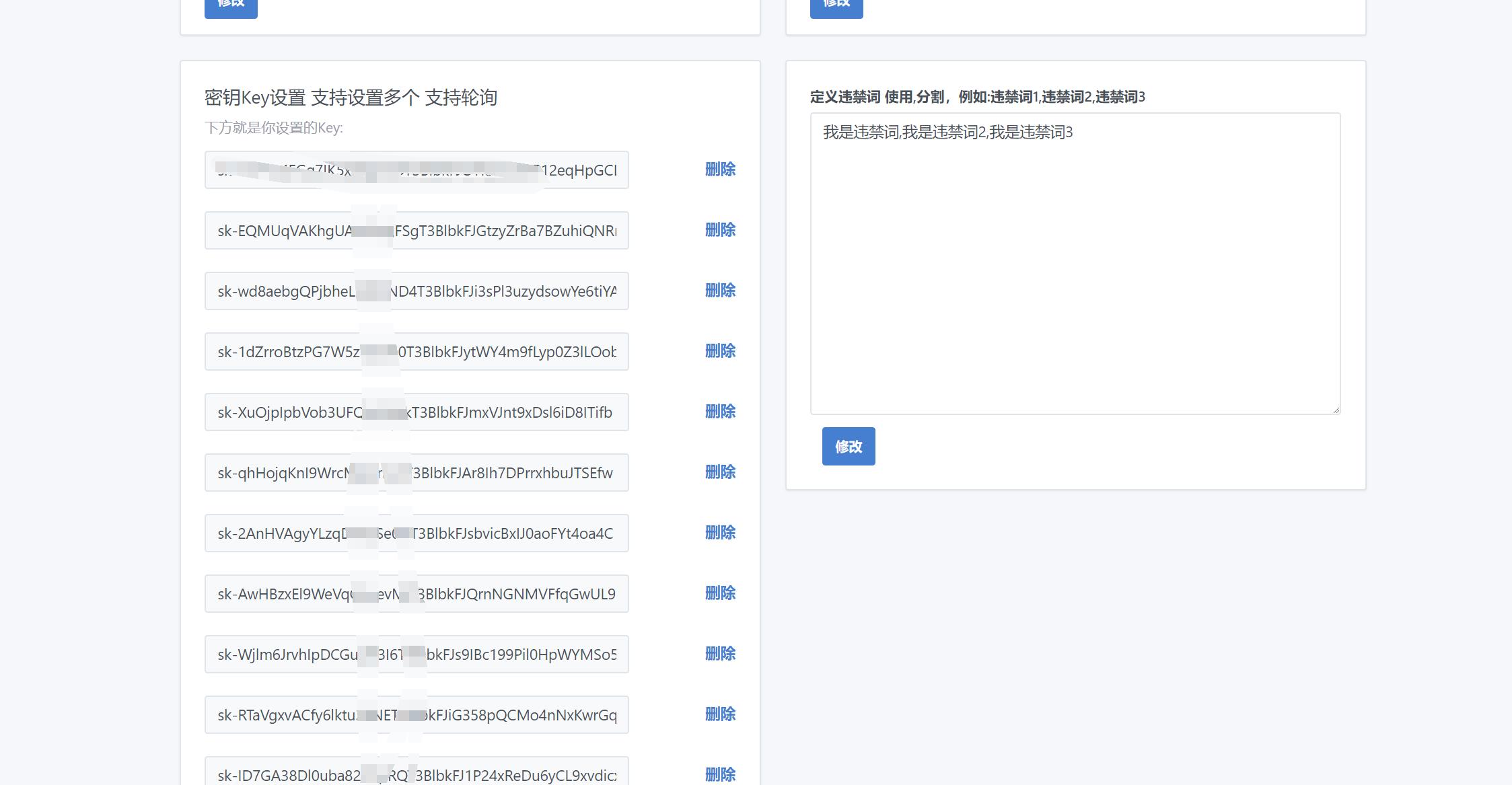Delete the key starting with sk-AwHBzxEl9WeVq
This screenshot has height=785, width=1512.
pyautogui.click(x=720, y=593)
